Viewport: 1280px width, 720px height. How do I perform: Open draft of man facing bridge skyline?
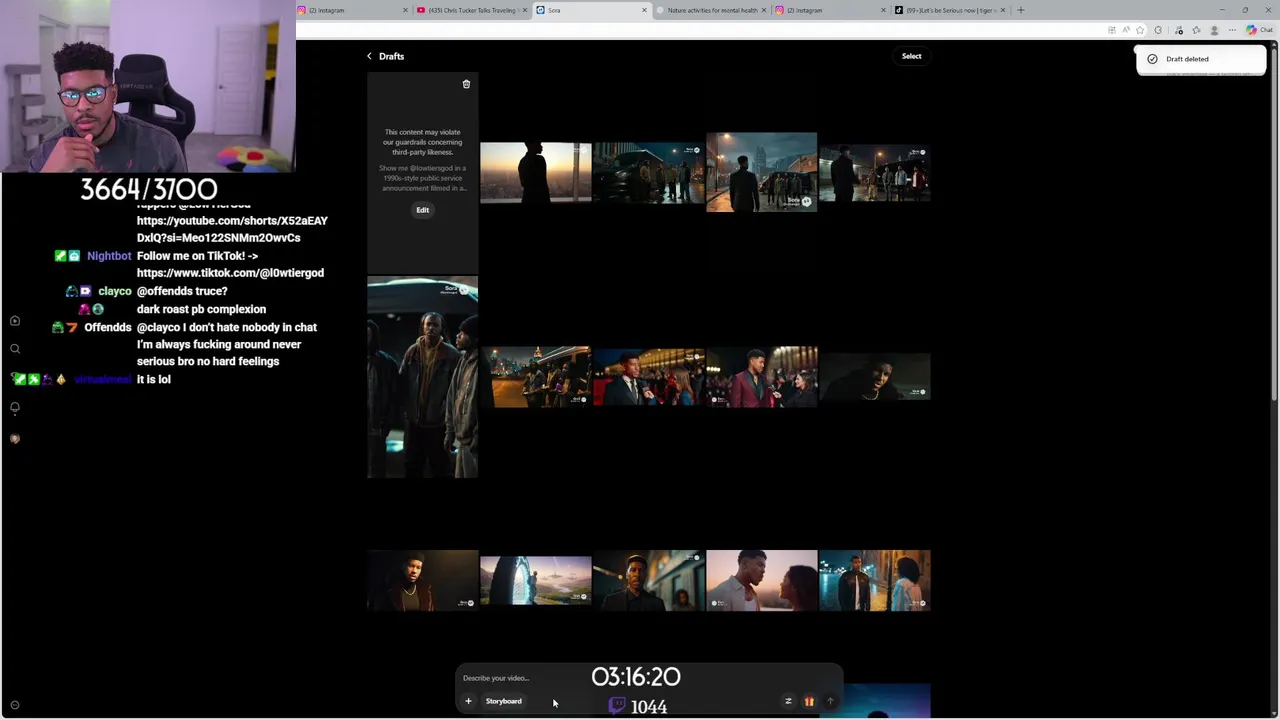click(761, 172)
